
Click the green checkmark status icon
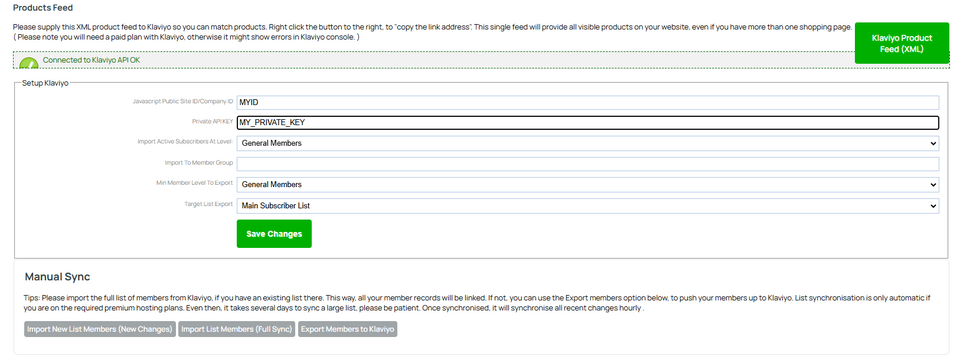tap(29, 63)
